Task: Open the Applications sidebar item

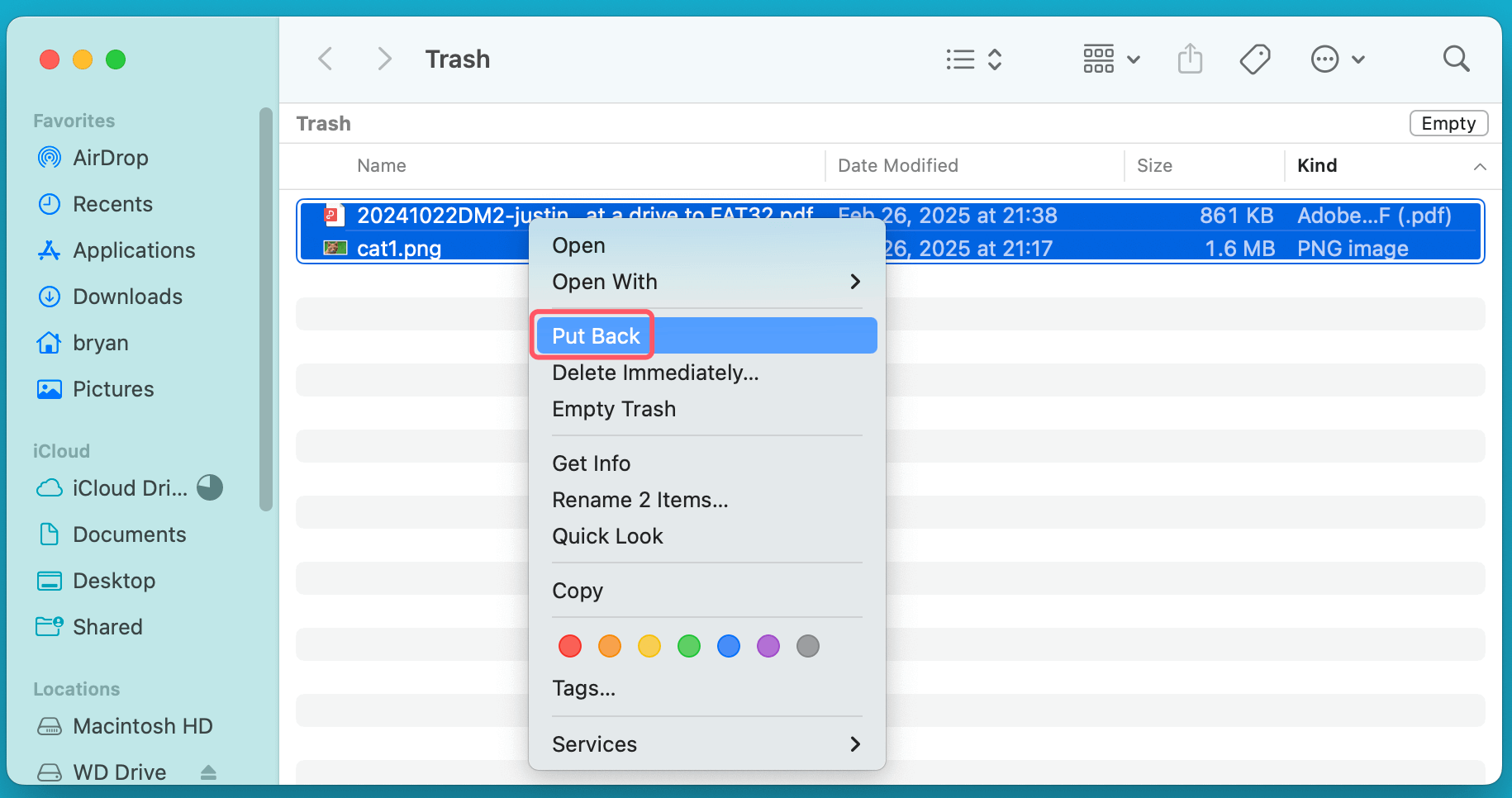Action: tap(134, 250)
